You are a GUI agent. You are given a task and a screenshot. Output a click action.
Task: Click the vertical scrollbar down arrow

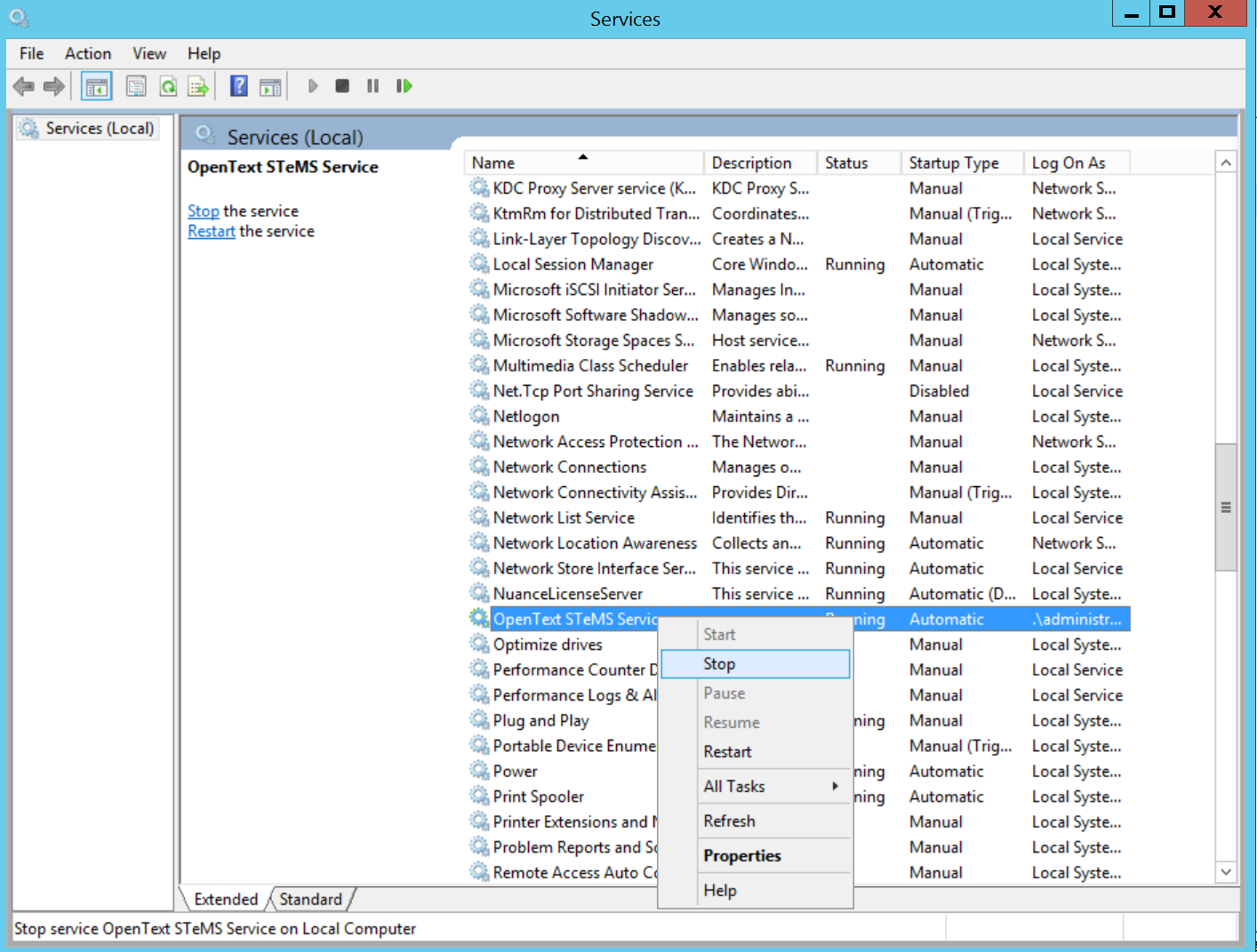tap(1226, 872)
